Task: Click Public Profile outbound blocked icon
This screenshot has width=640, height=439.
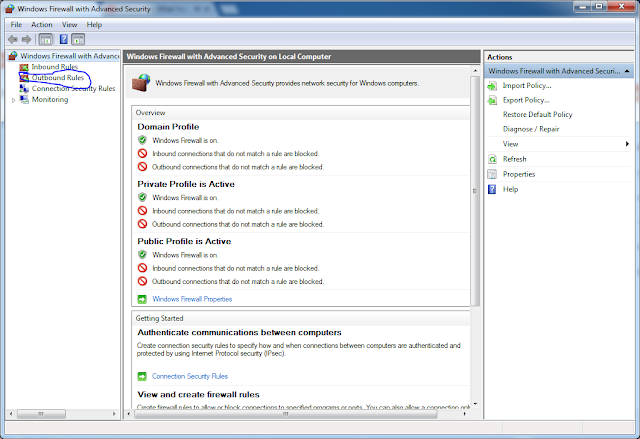Action: 142,281
